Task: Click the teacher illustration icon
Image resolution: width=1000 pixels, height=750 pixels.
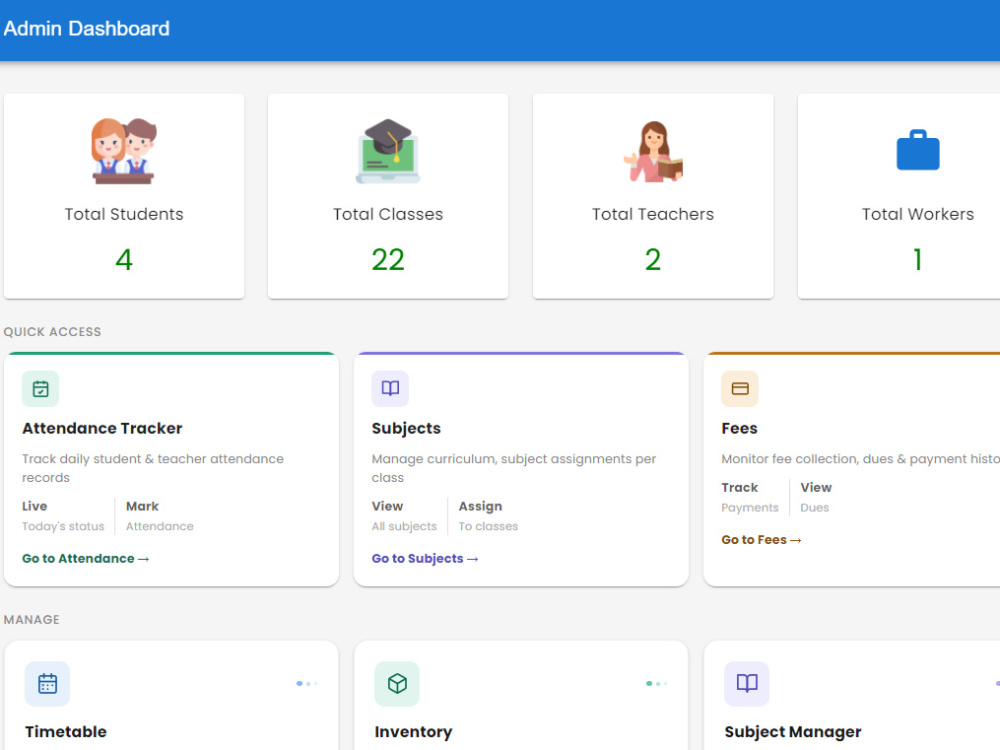Action: [653, 152]
